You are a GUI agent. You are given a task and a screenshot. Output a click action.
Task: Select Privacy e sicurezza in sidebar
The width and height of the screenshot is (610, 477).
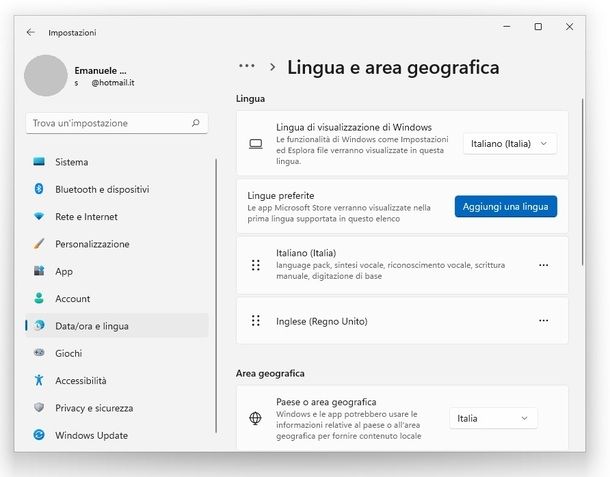[x=117, y=408]
